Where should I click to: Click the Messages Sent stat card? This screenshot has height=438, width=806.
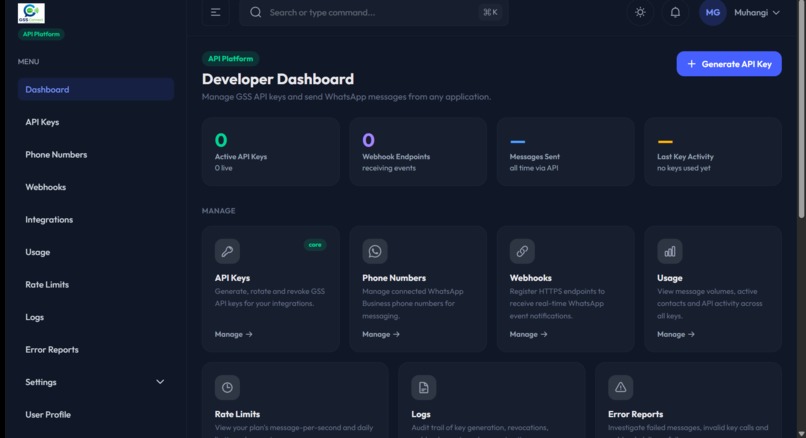pos(565,152)
